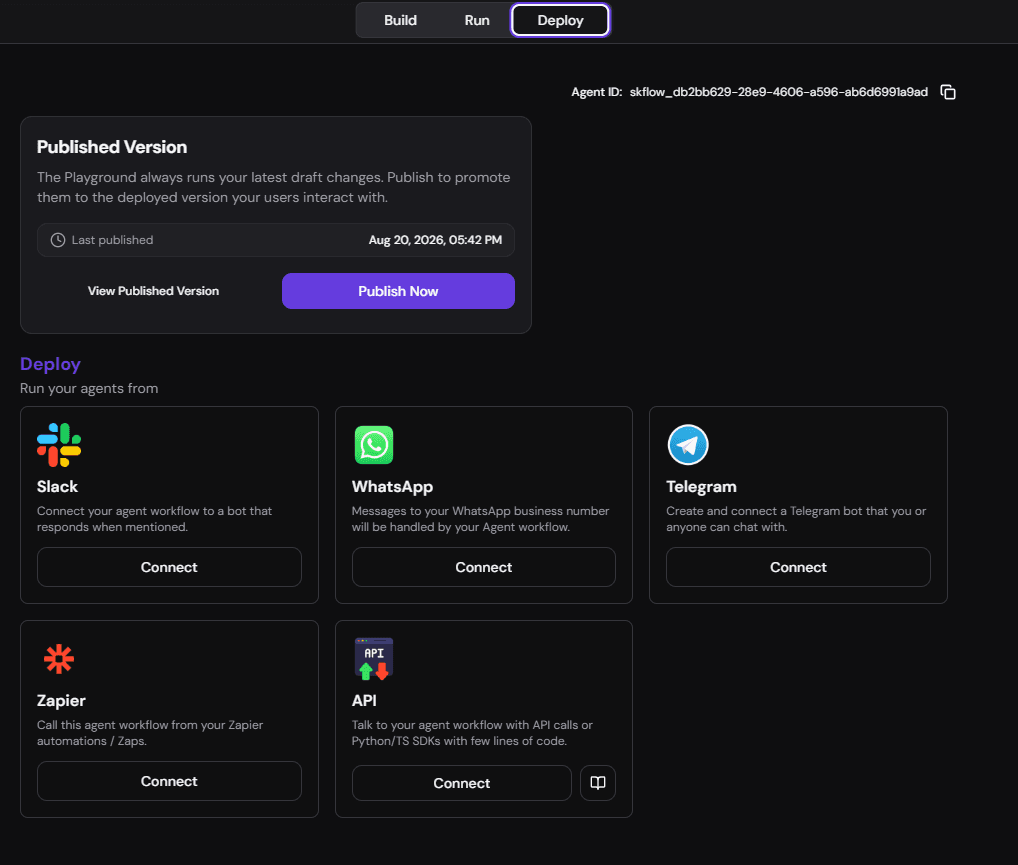
Task: Click the 'Agent ID:' label
Action: click(597, 92)
